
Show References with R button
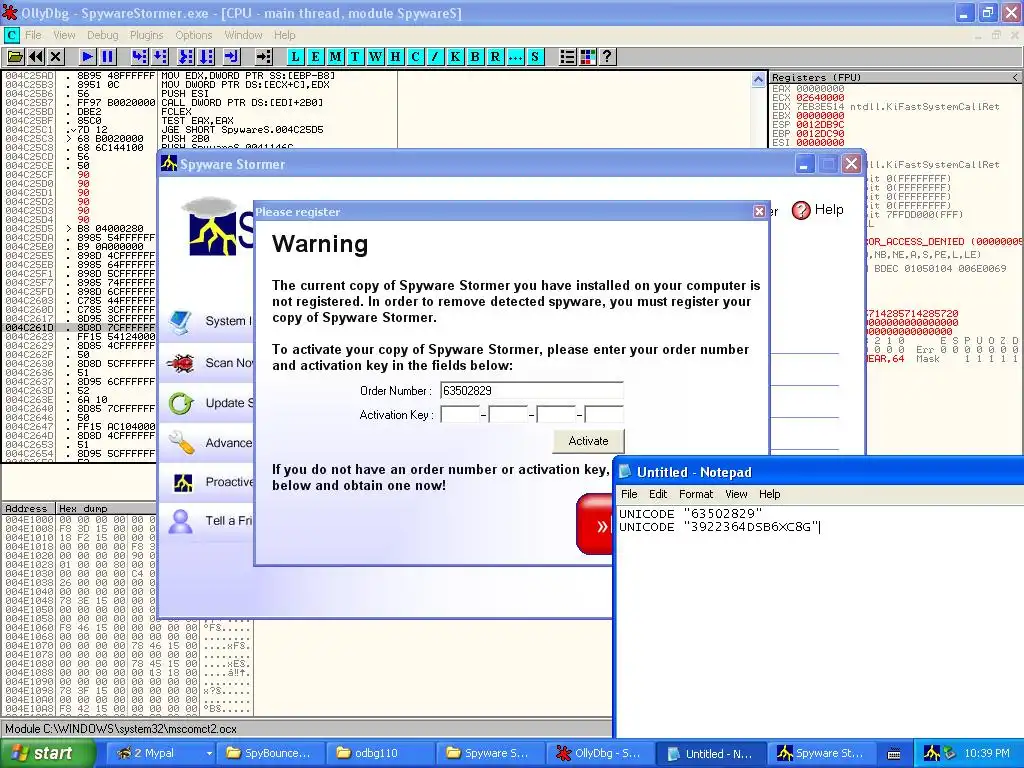click(495, 57)
